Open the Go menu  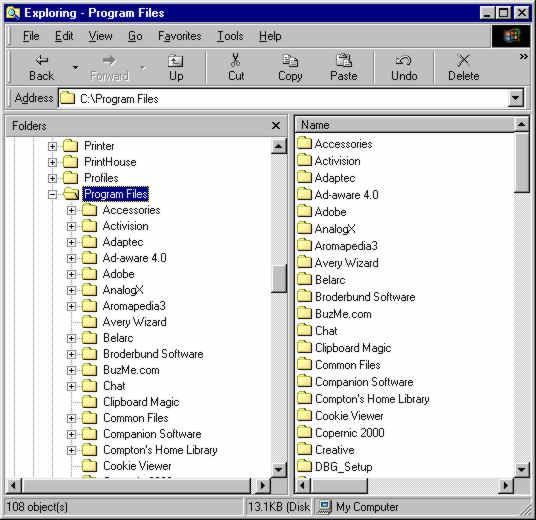click(135, 36)
